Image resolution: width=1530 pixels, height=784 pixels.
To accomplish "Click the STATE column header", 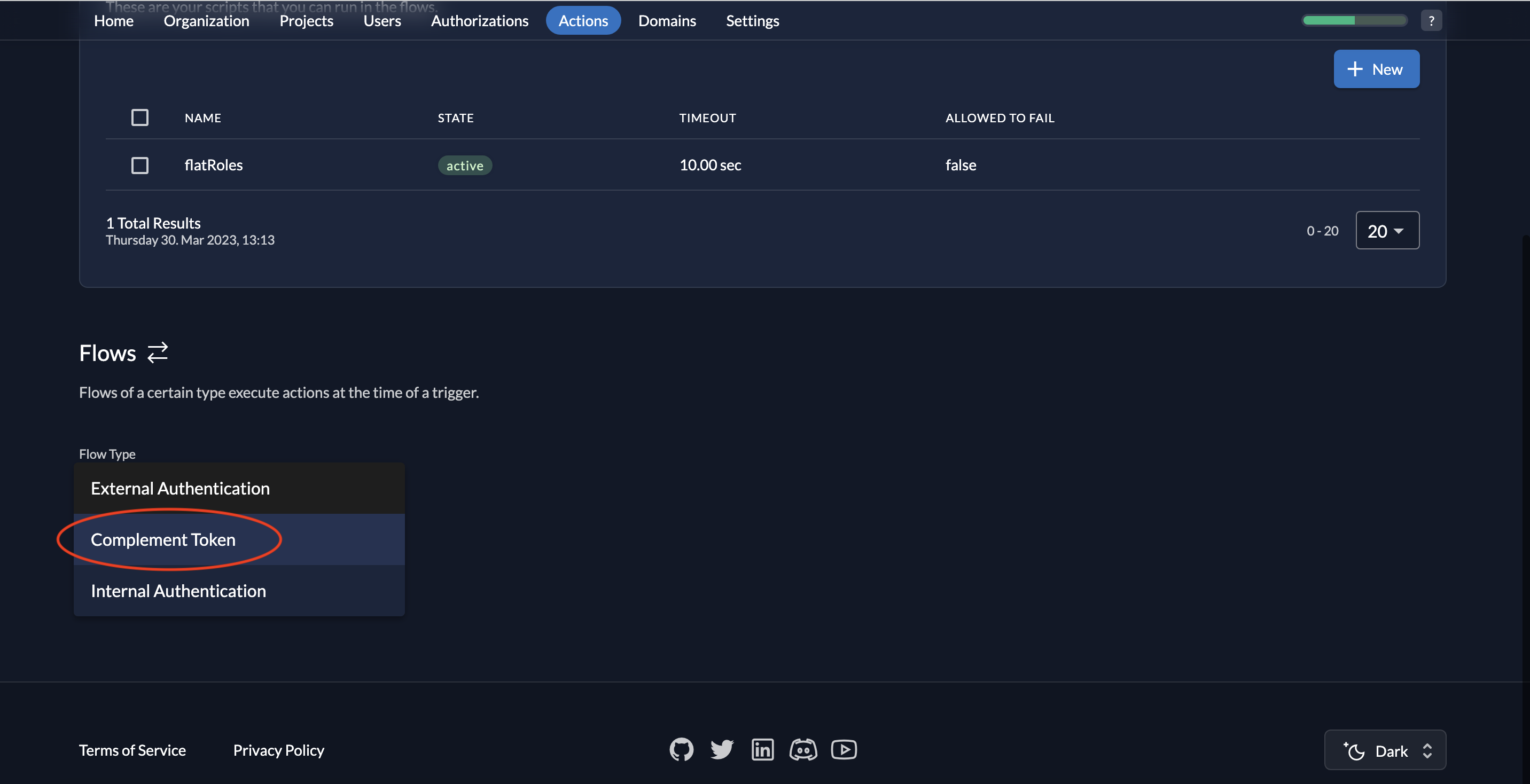I will pos(456,117).
